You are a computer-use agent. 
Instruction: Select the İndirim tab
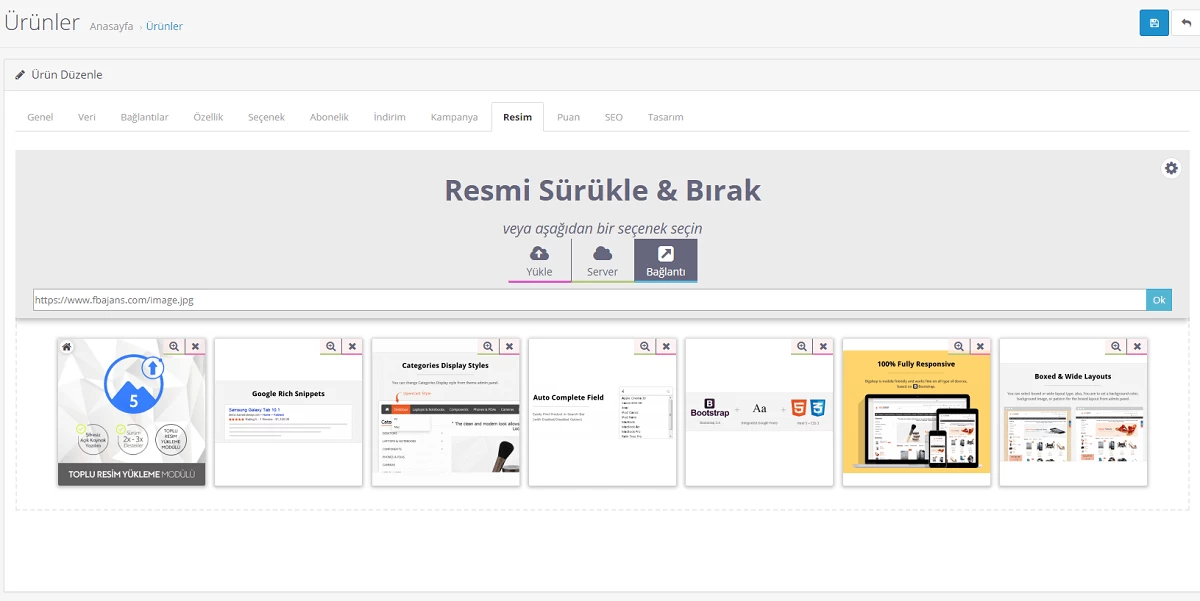[390, 117]
